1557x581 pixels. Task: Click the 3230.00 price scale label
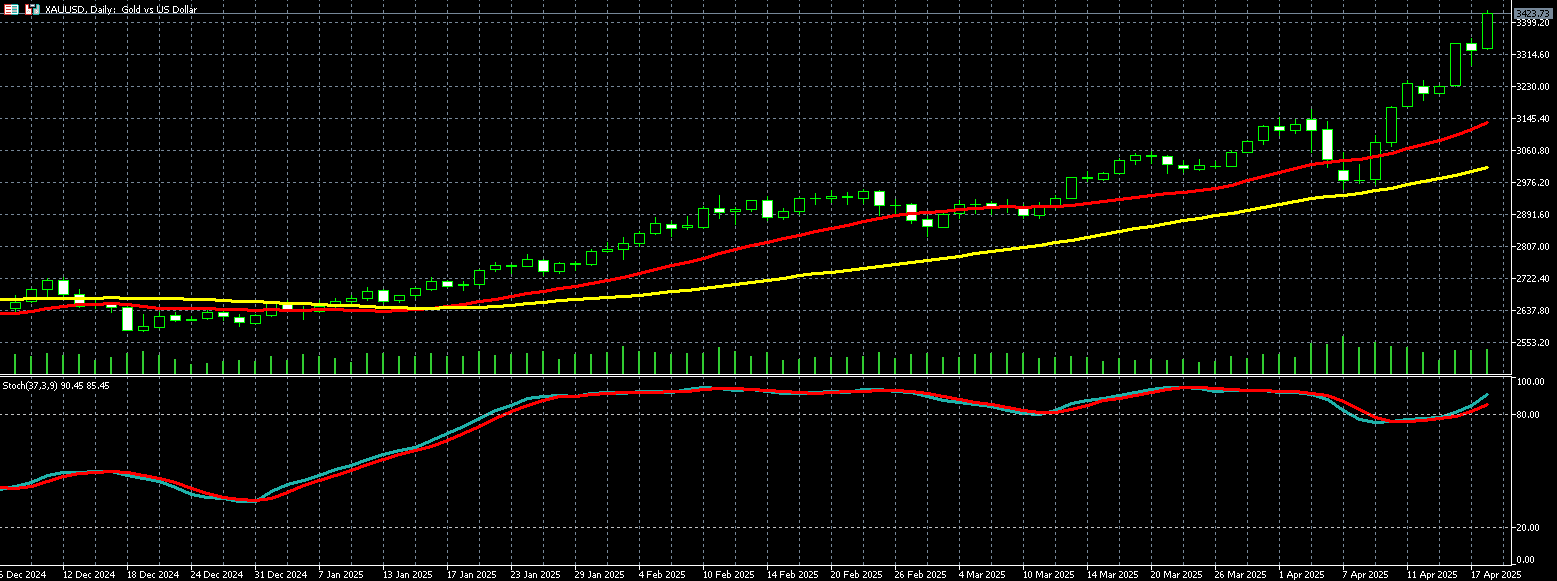[x=1532, y=87]
